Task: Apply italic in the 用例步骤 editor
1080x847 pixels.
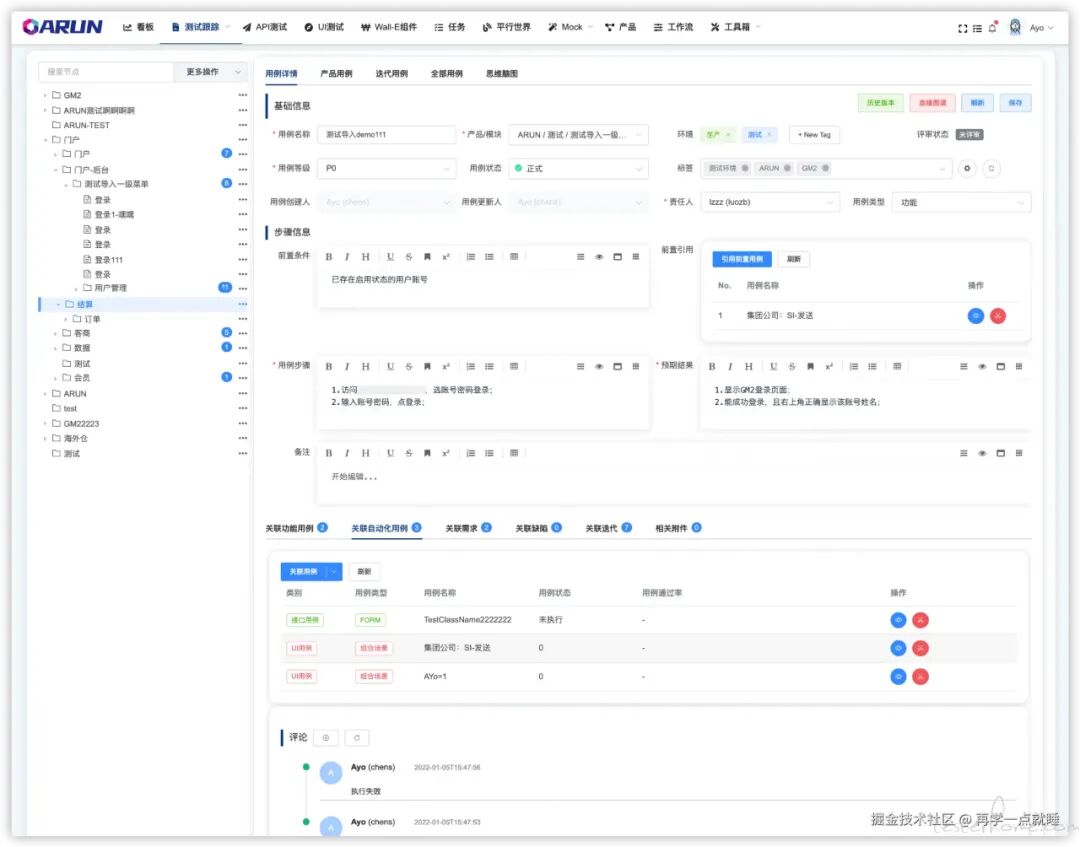Action: point(346,366)
